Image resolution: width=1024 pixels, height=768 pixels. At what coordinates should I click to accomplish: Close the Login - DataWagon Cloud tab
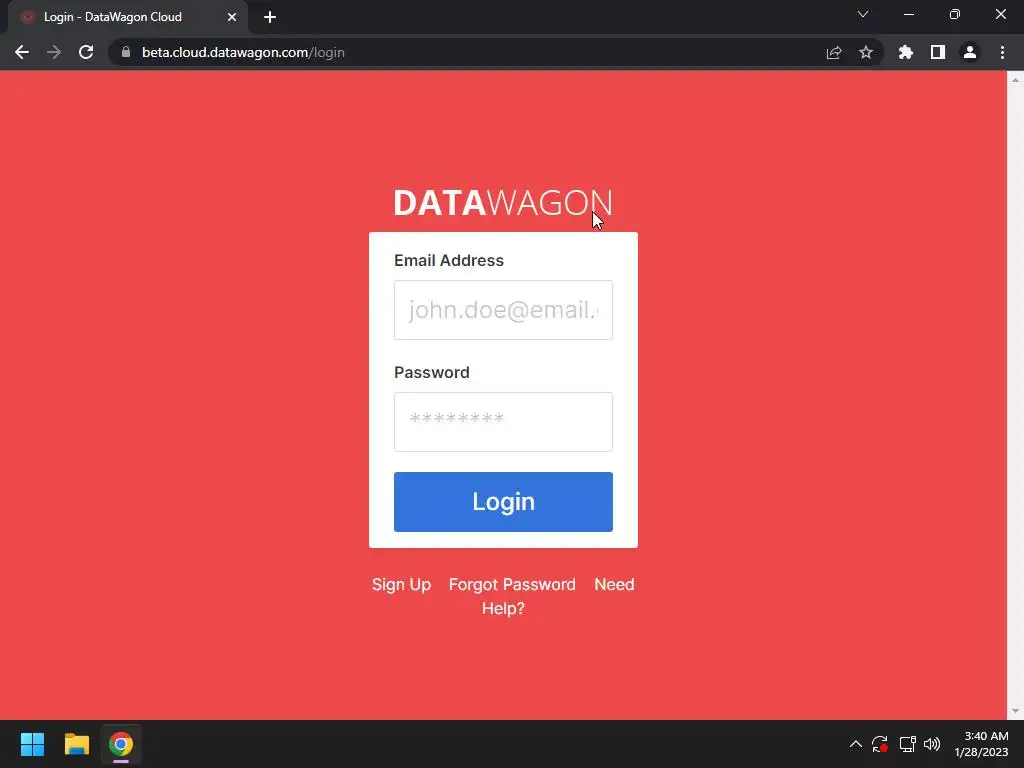(x=232, y=17)
